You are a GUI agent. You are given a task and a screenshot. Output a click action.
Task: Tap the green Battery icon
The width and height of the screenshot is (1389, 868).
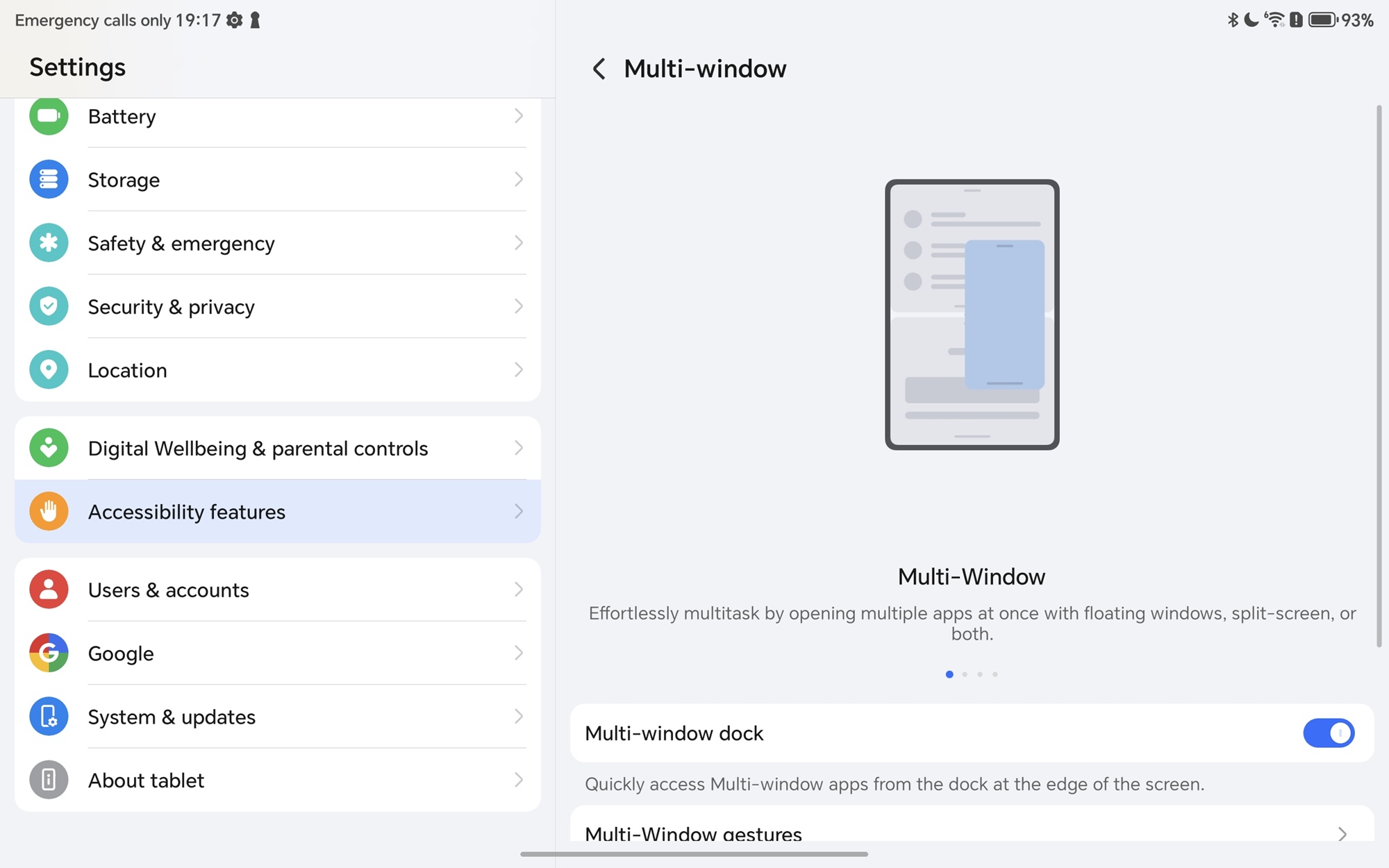[49, 116]
